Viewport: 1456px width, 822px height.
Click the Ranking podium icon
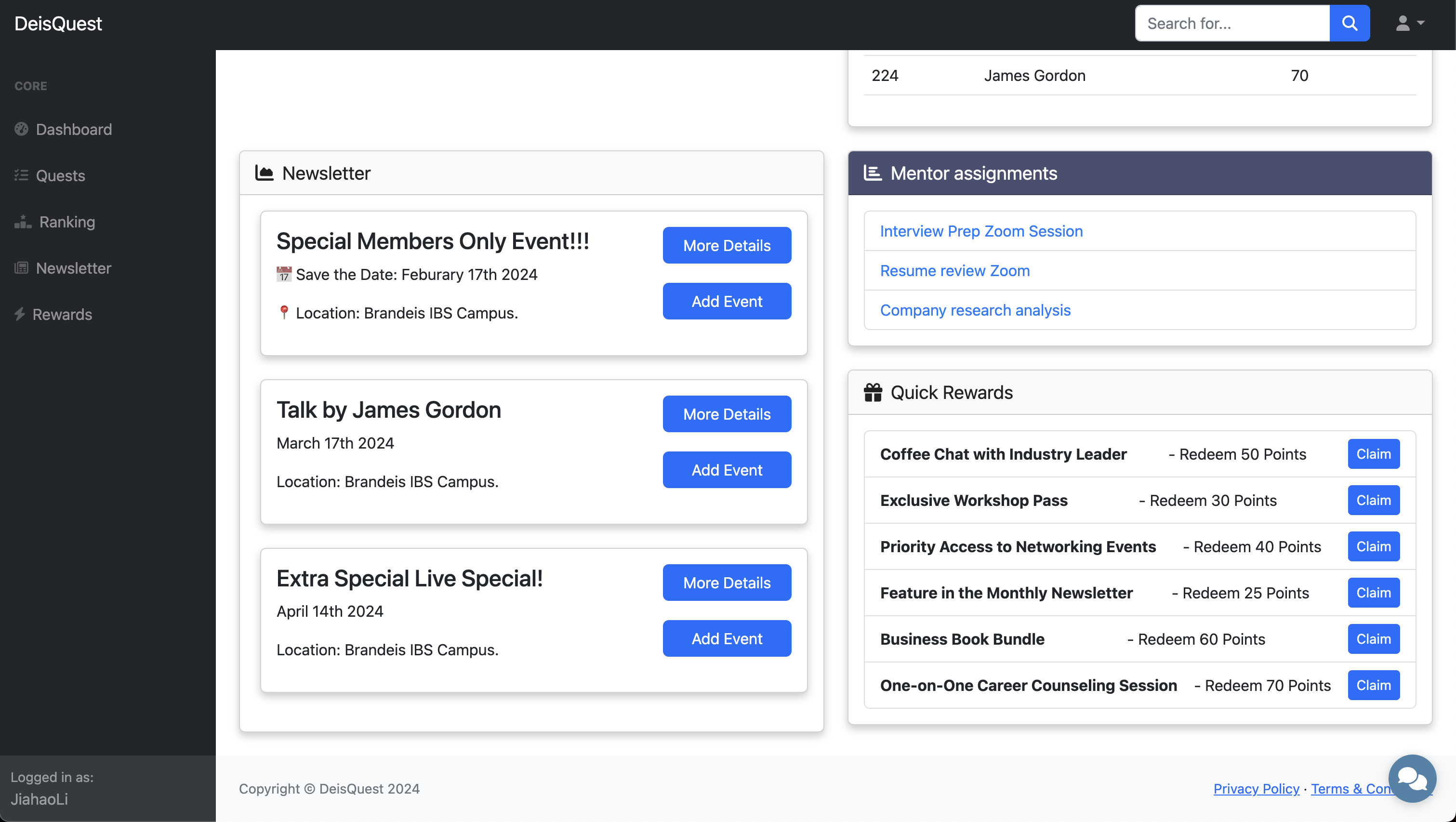tap(23, 222)
